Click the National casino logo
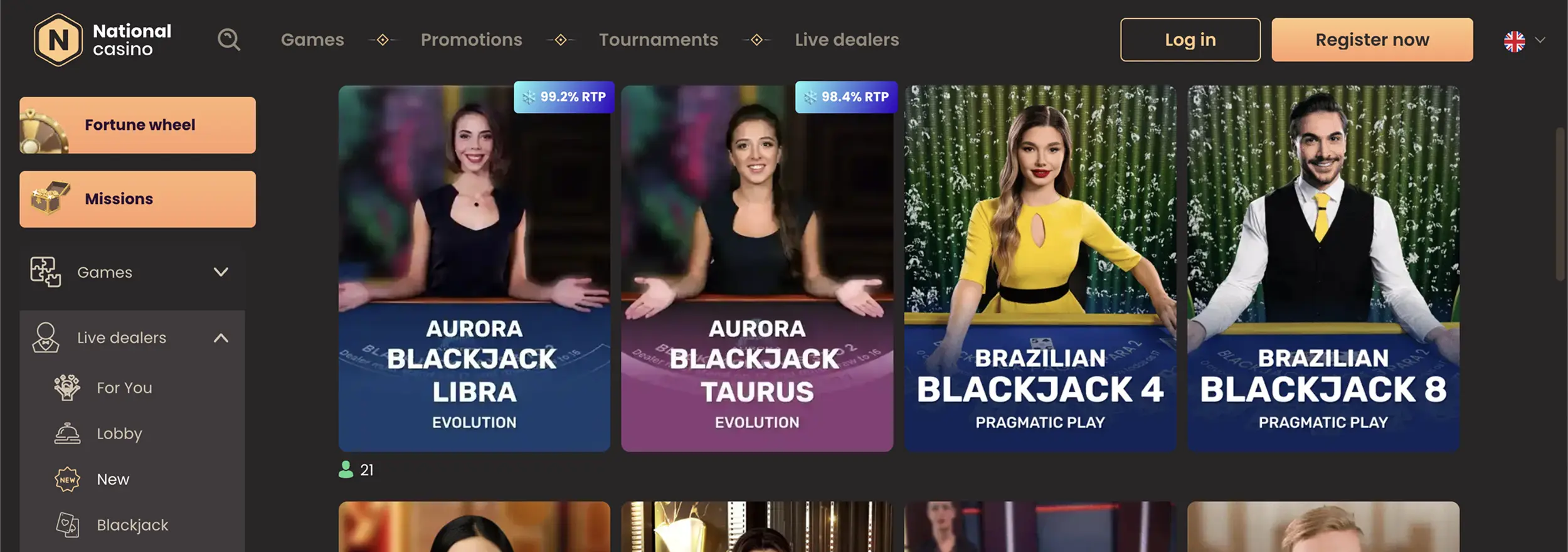This screenshot has height=552, width=1568. tap(103, 40)
